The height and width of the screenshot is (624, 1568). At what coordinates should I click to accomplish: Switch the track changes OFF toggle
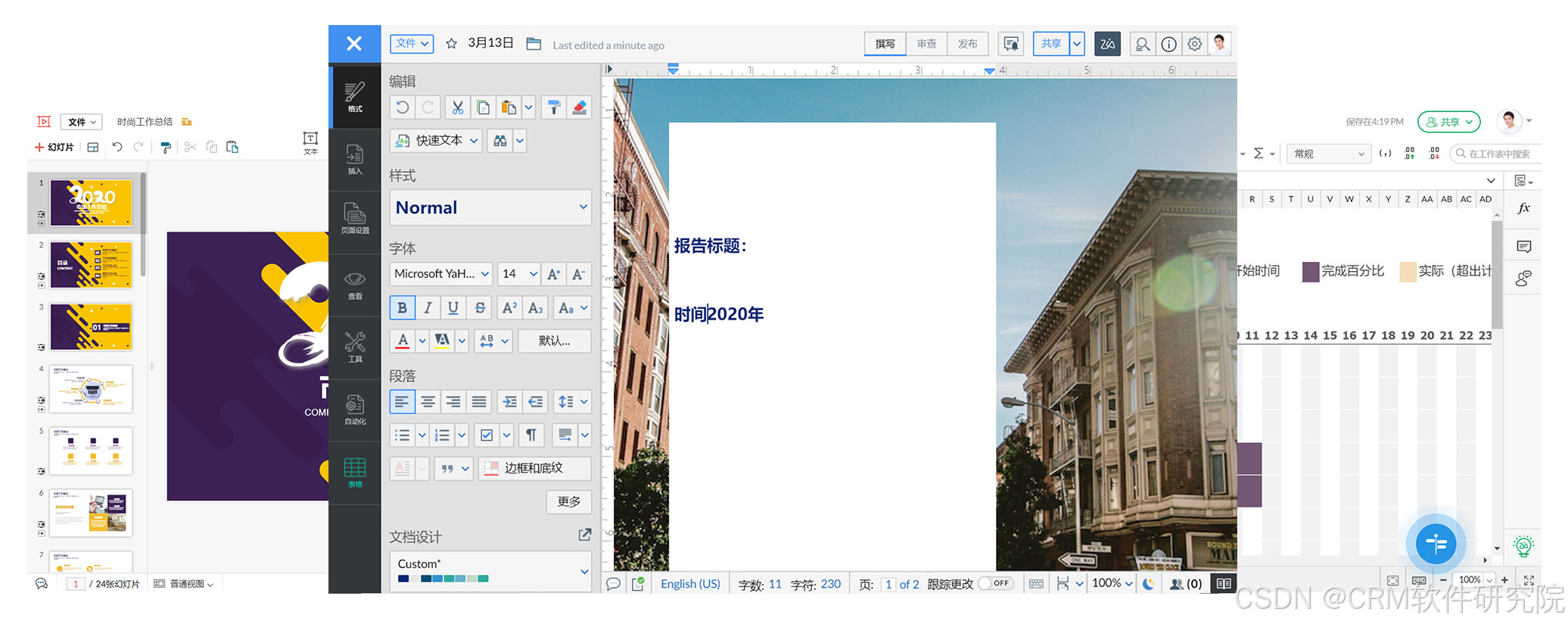pyautogui.click(x=996, y=584)
